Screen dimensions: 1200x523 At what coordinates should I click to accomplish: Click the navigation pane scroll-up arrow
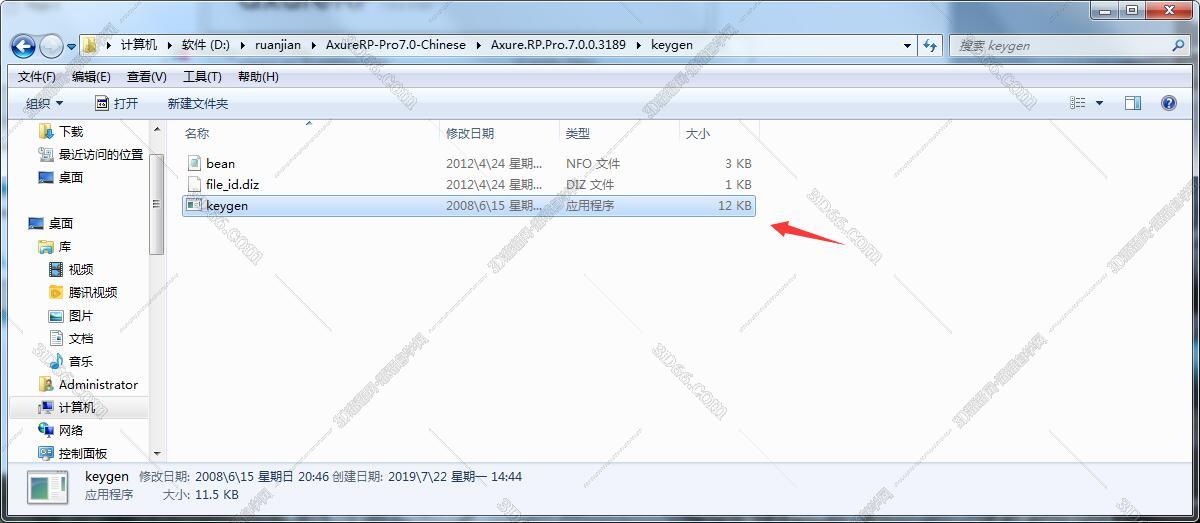pos(157,130)
